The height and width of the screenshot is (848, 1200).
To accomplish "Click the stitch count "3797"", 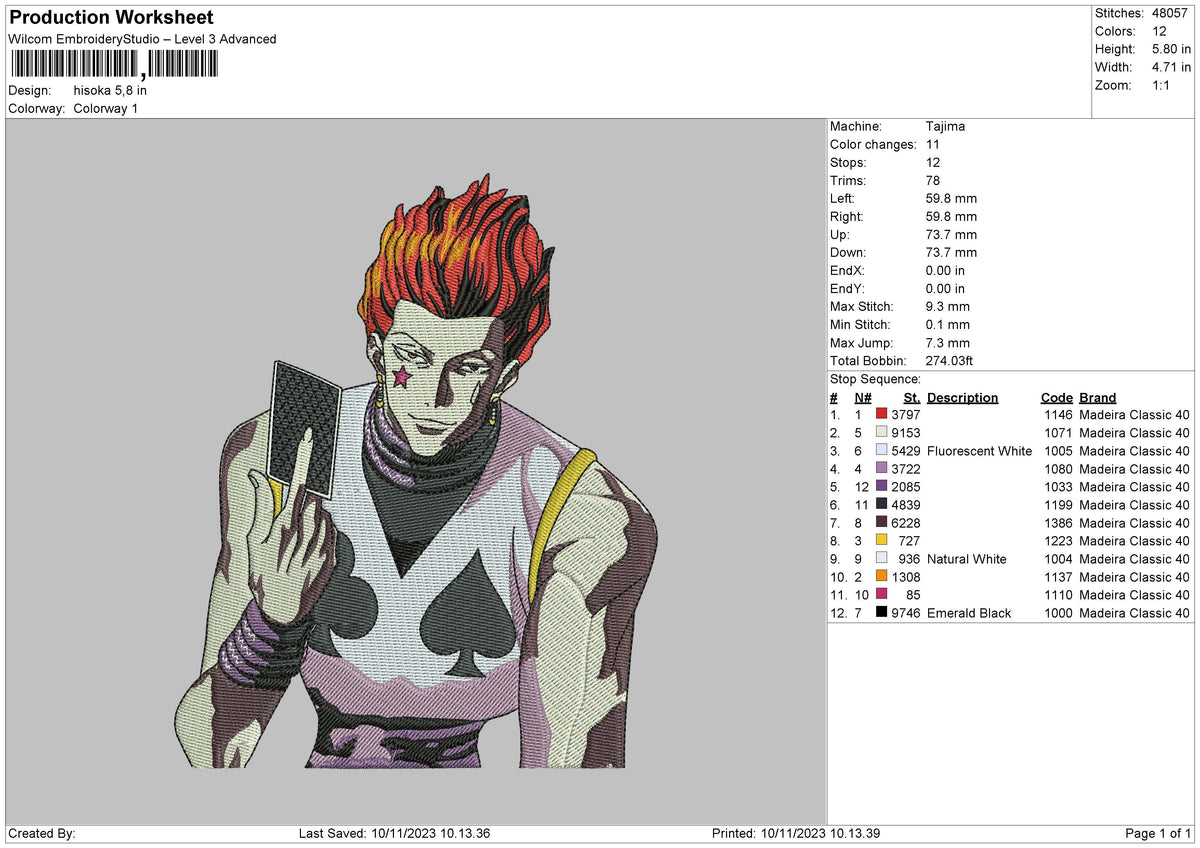I will tap(906, 414).
